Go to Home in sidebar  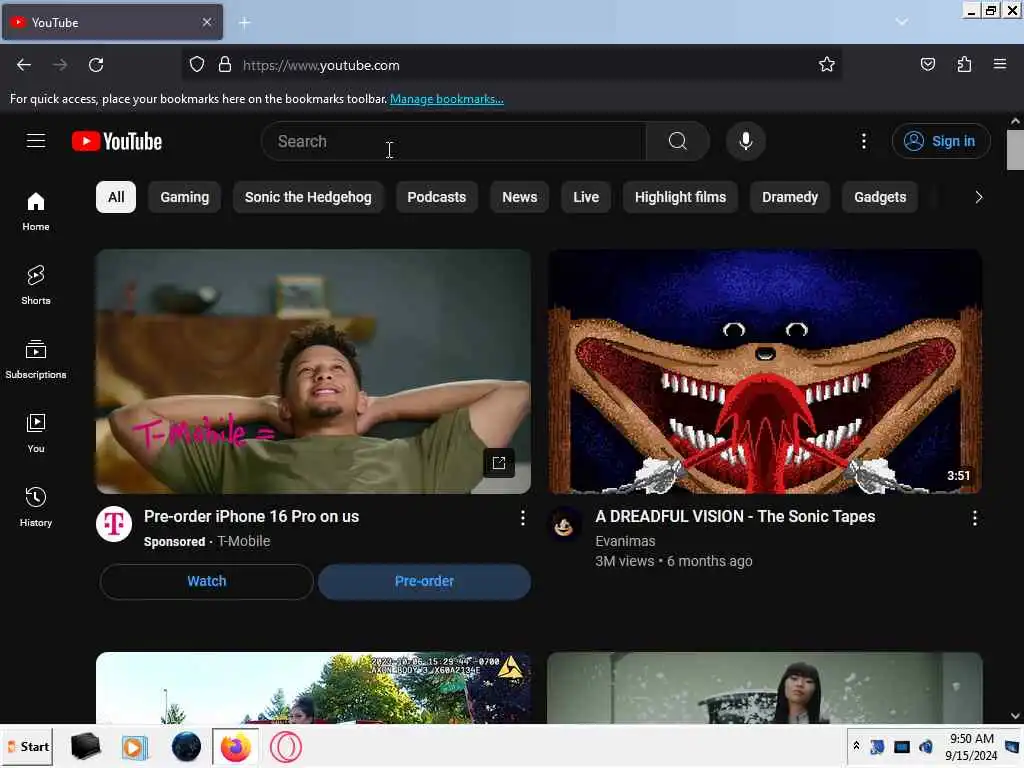[36, 212]
